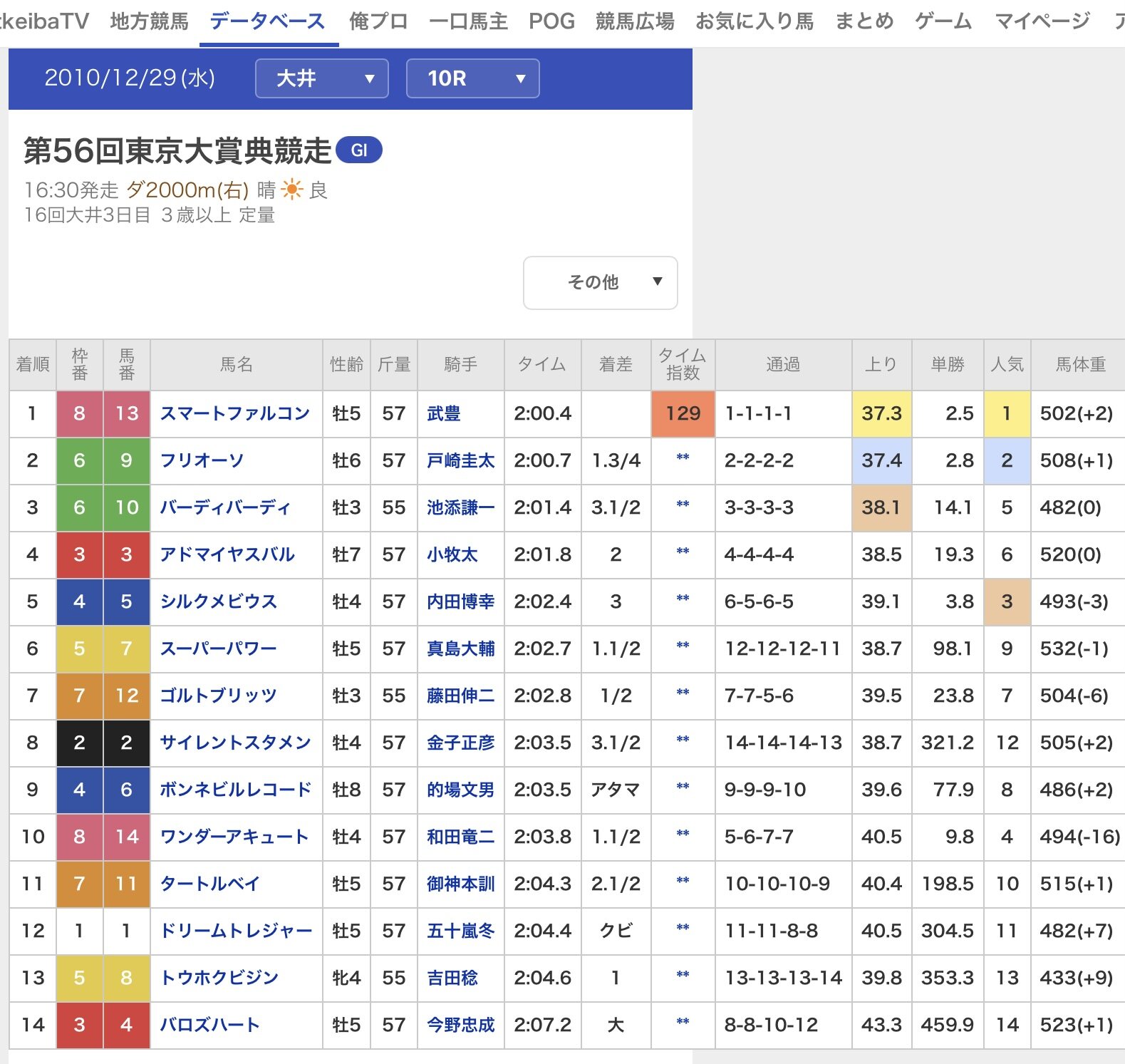This screenshot has width=1125, height=1064.
Task: Open horse ワンダーアキュート's page
Action: tap(234, 837)
